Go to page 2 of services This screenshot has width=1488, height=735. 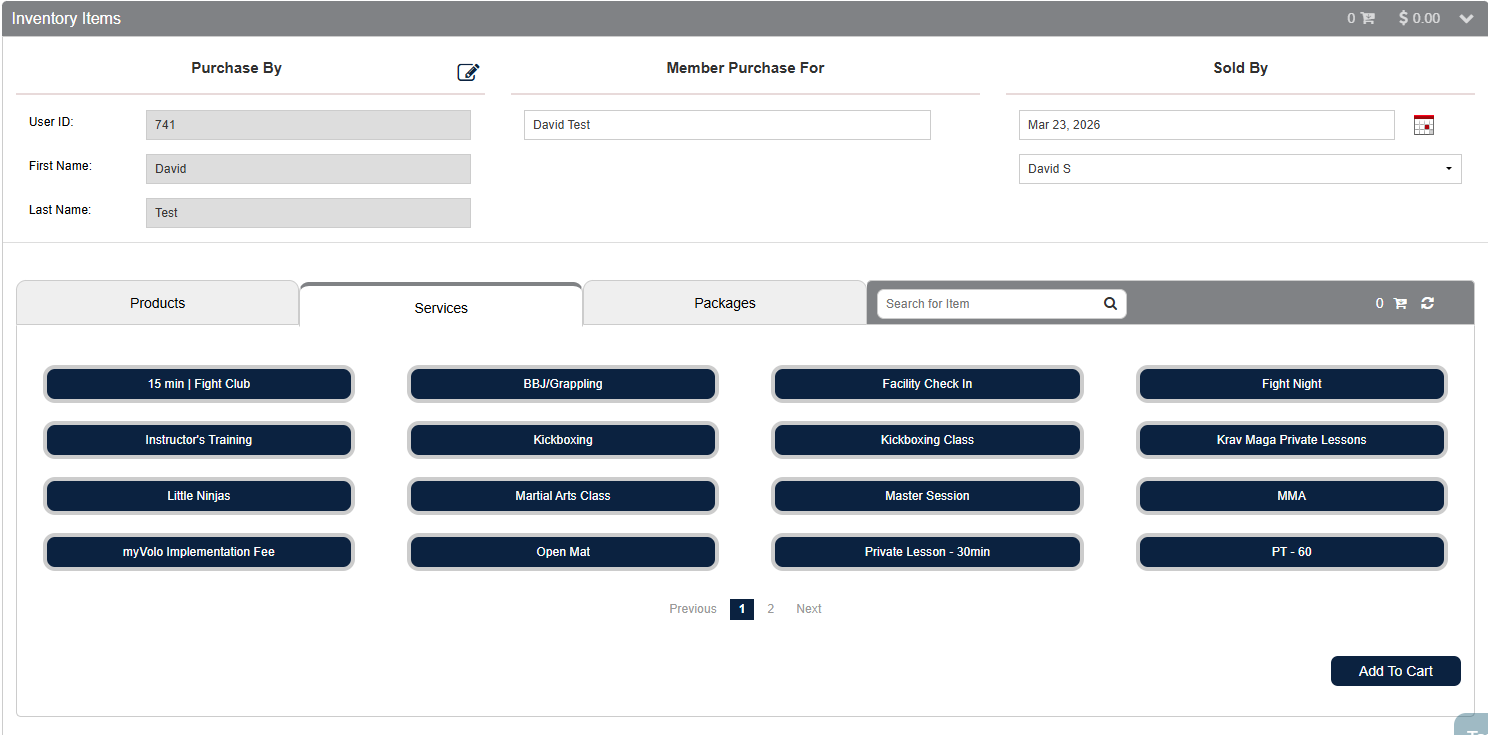770,609
